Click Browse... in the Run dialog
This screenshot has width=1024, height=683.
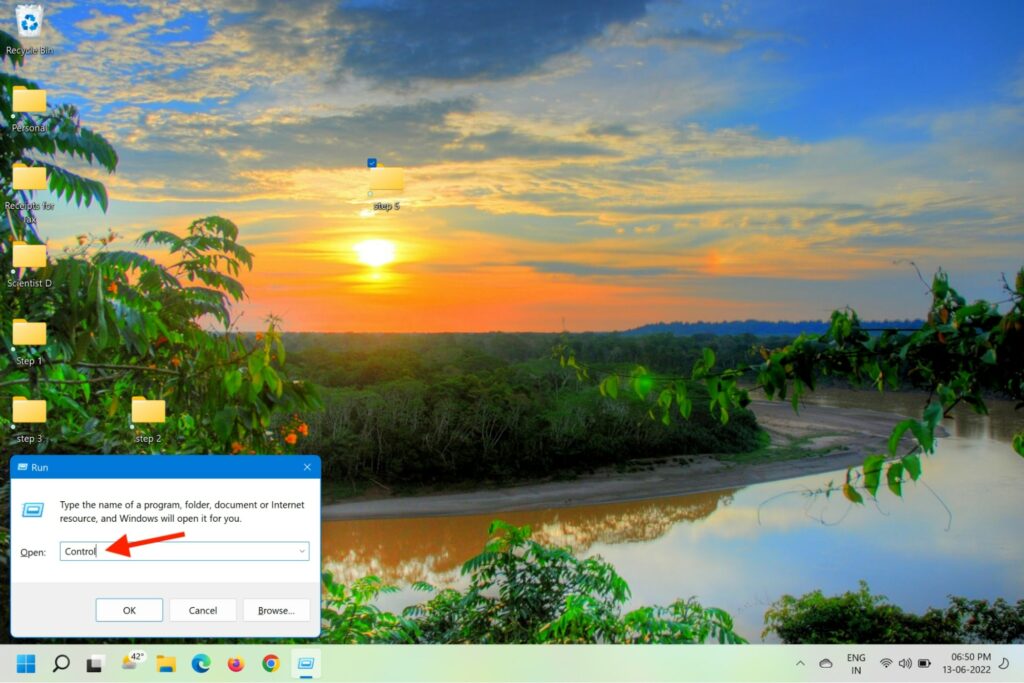point(276,610)
